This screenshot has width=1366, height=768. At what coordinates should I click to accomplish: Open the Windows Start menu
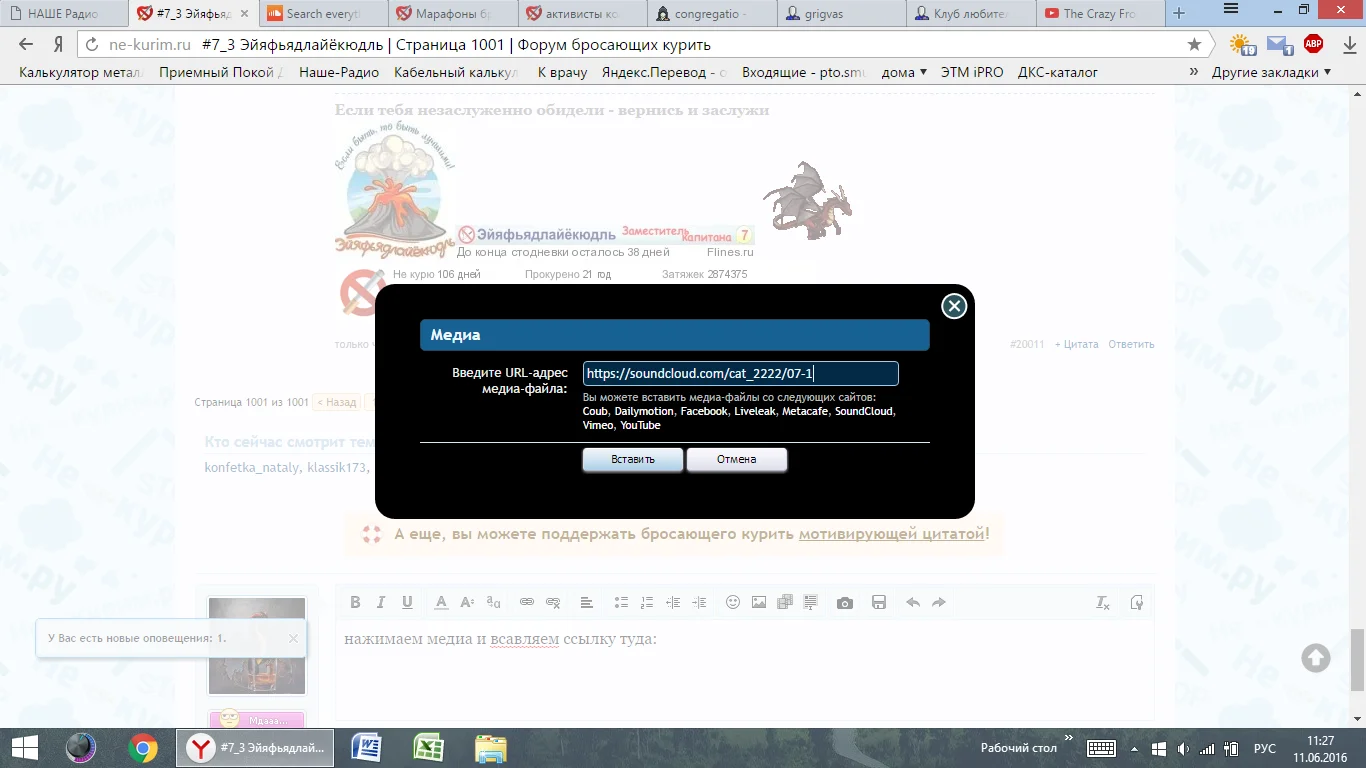(24, 748)
